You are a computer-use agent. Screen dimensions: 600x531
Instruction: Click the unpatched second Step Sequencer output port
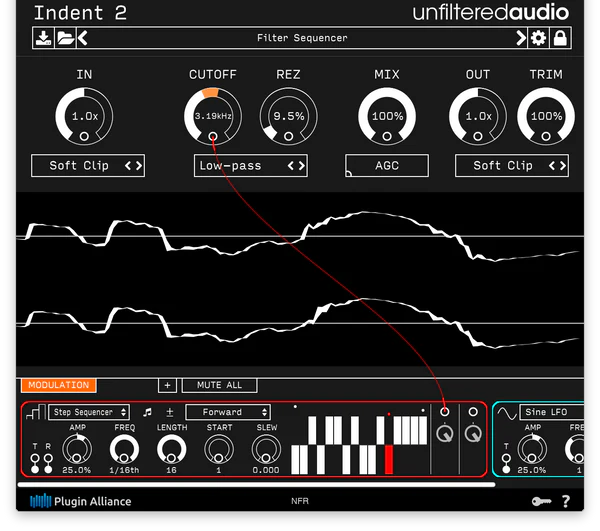pyautogui.click(x=473, y=412)
